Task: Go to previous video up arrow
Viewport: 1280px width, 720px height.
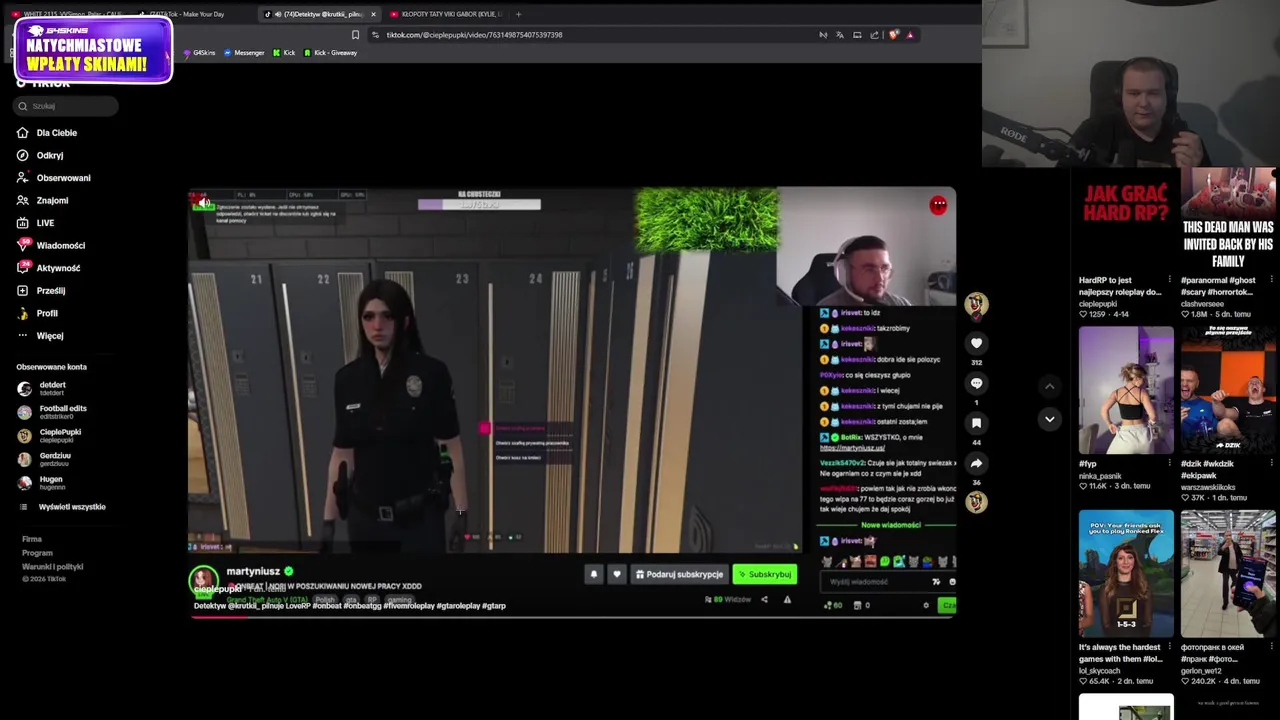Action: coord(1049,386)
